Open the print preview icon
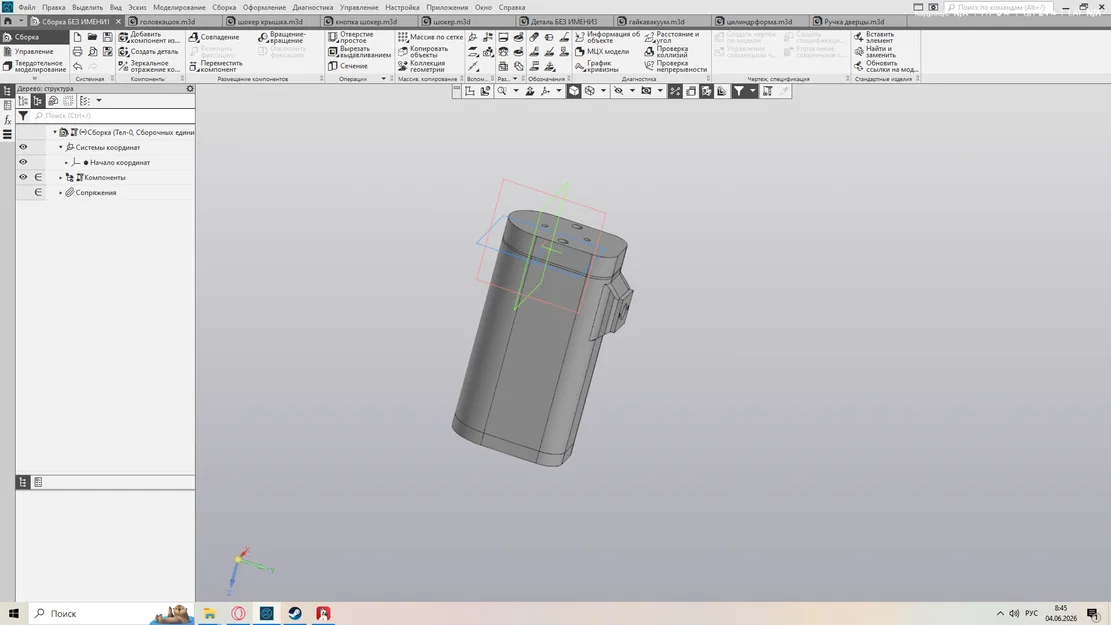The image size is (1111, 625). pyautogui.click(x=92, y=52)
